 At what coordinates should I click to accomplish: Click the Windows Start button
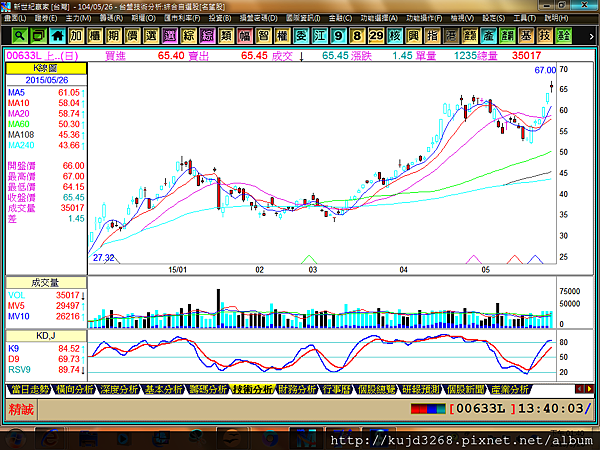point(15,439)
